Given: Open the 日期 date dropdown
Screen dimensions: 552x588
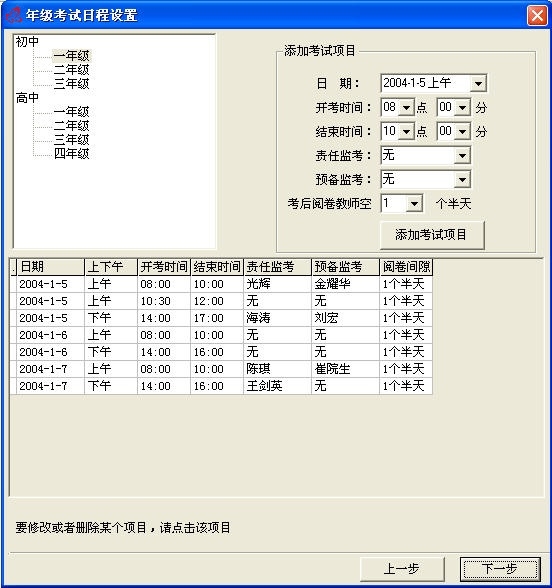Looking at the screenshot, I should tap(478, 83).
